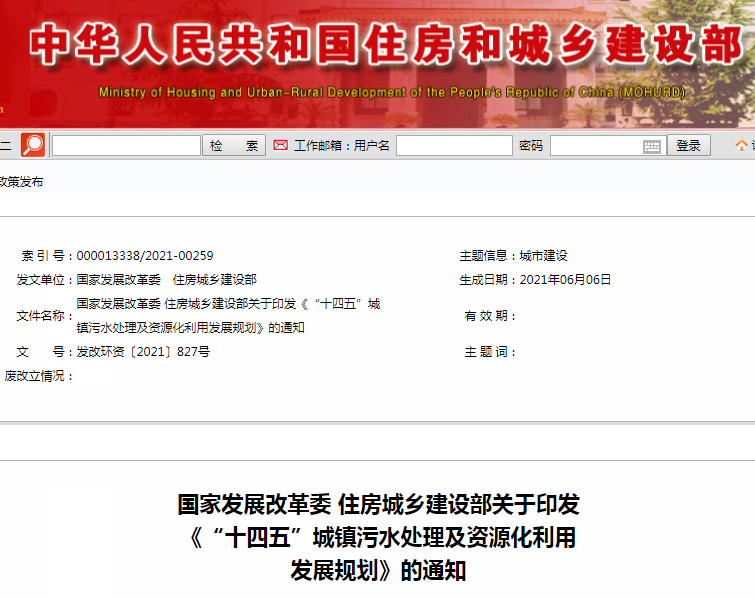Screen dimensions: 755x598
Task: Click the 有效期 label
Action: [x=490, y=316]
